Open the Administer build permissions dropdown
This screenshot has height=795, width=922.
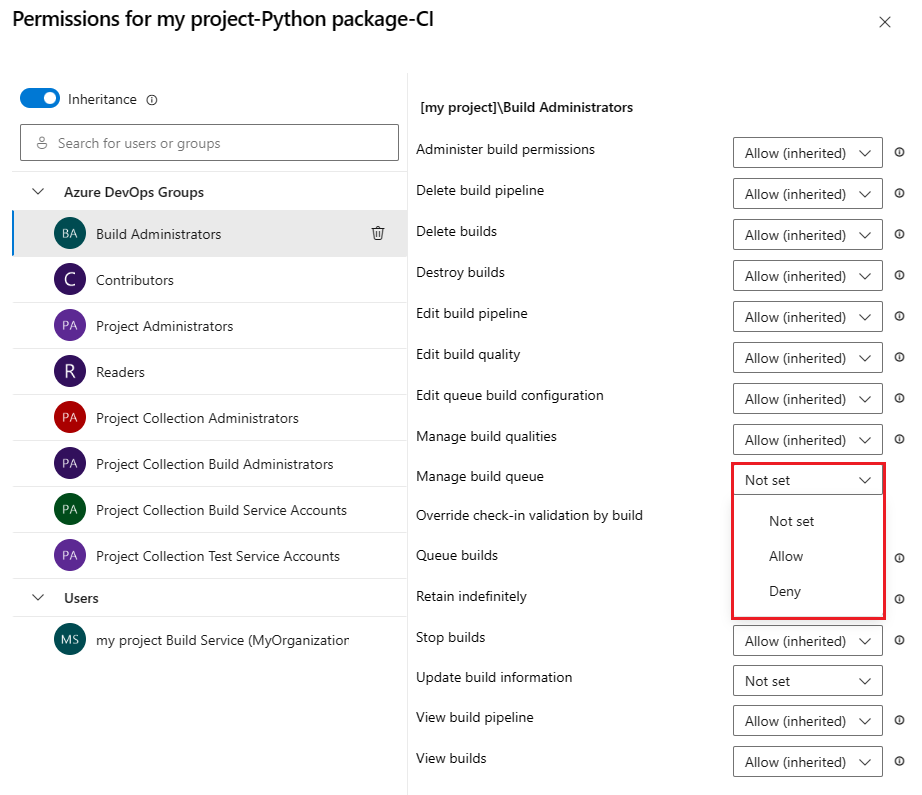[807, 153]
